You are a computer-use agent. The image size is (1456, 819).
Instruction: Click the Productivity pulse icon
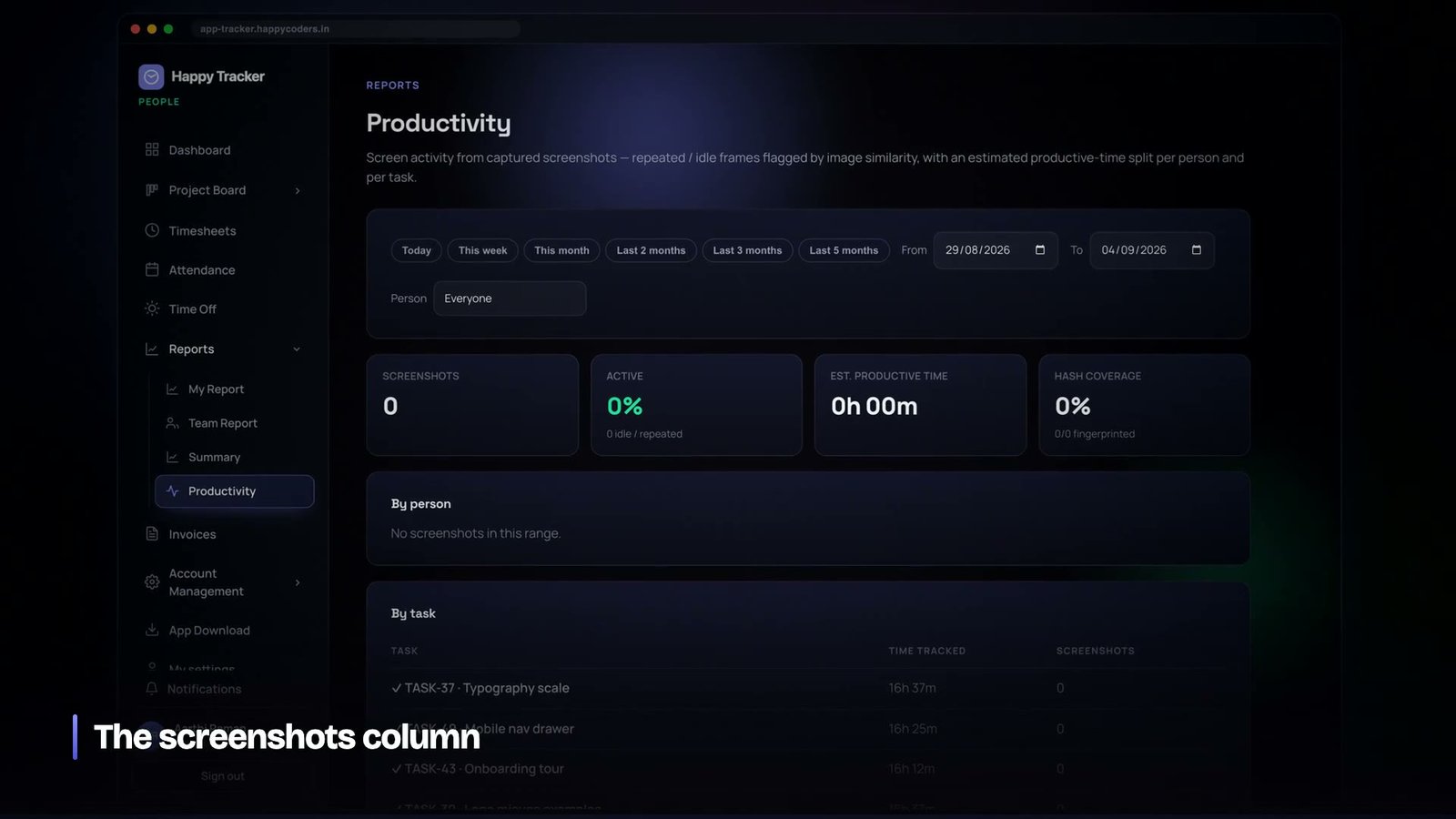pyautogui.click(x=172, y=490)
